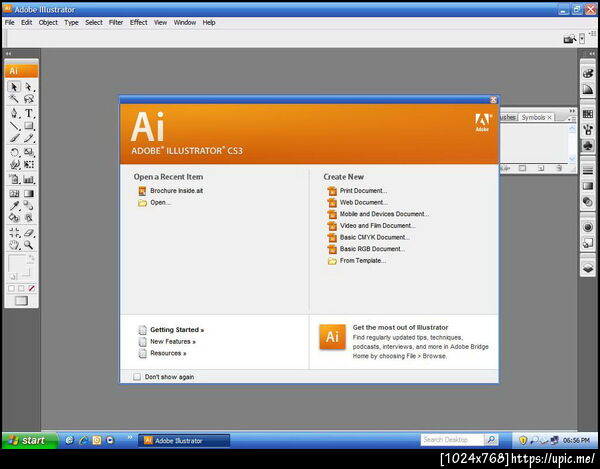
Task: Select the Magic Wand tool
Action: 14,99
